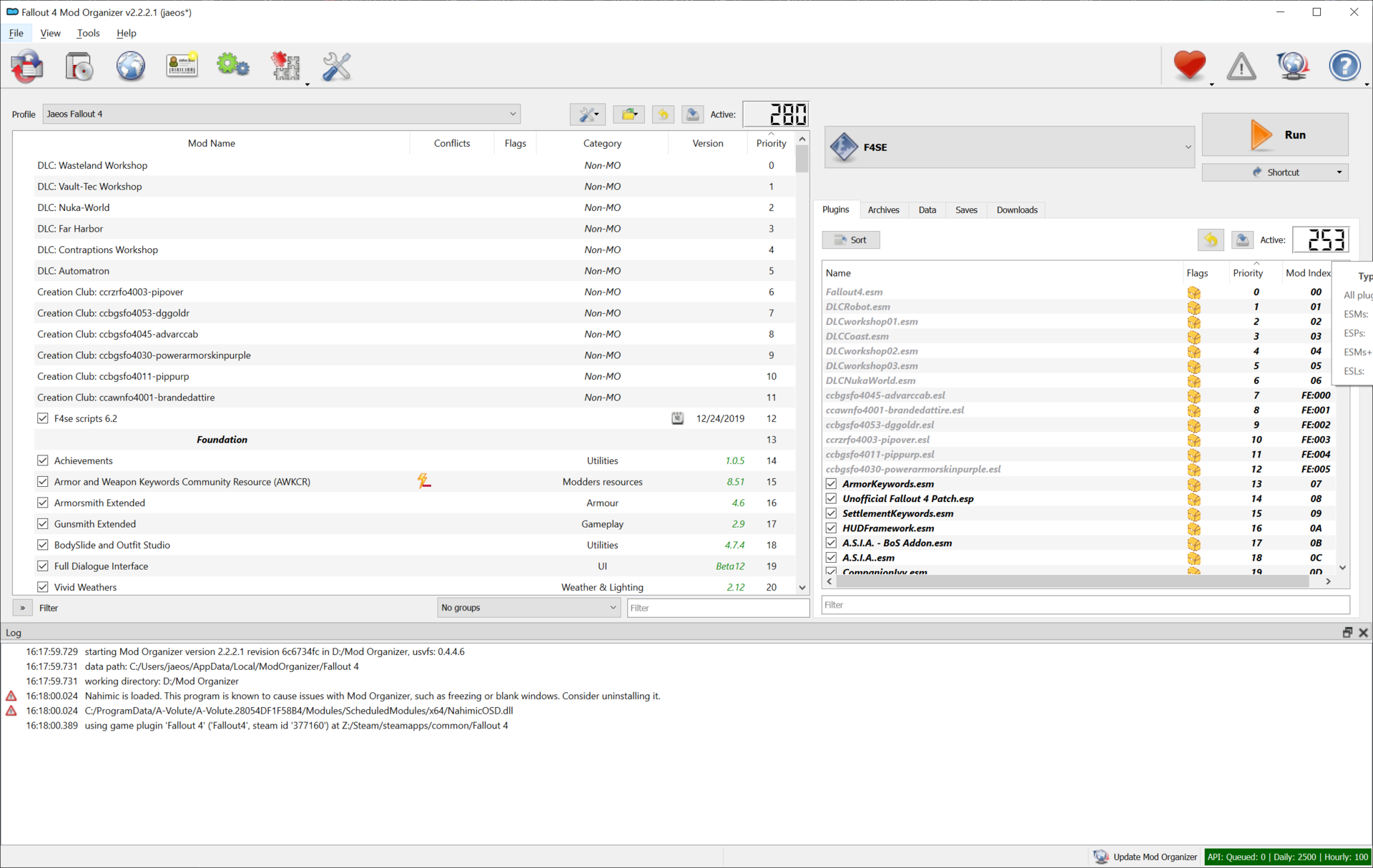Click the red heart endorse icon
Viewport: 1373px width, 868px height.
1189,66
